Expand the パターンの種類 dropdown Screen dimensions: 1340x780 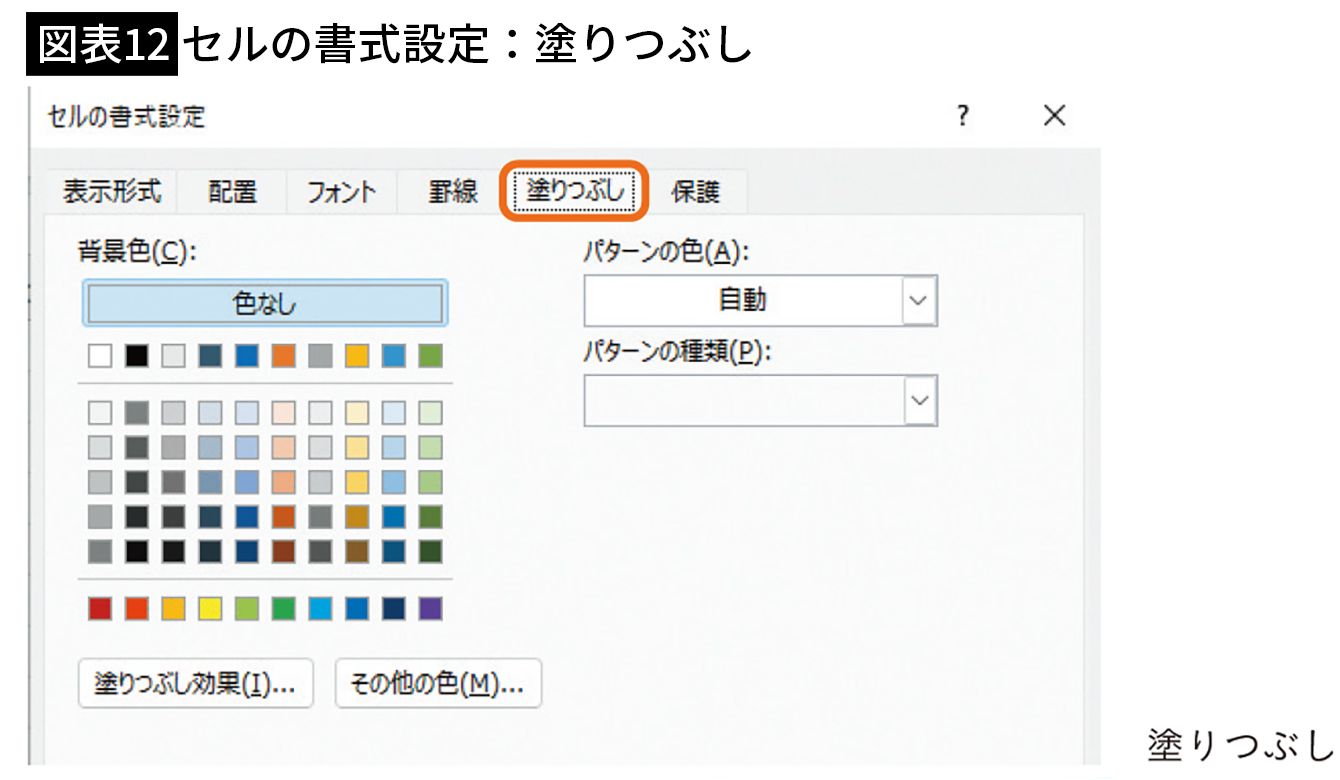pyautogui.click(x=919, y=400)
